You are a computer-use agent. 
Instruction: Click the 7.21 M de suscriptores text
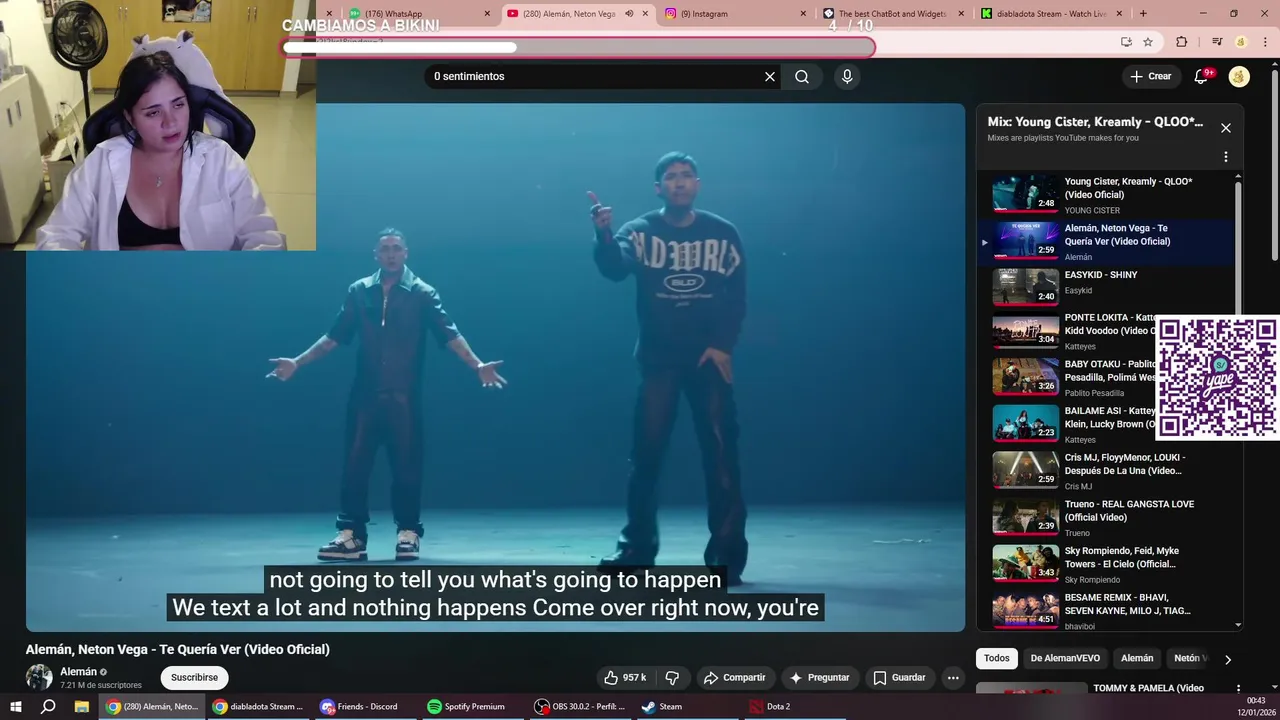101,685
